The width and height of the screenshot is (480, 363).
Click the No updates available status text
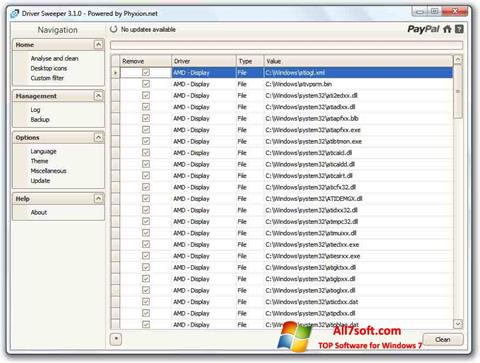point(148,29)
